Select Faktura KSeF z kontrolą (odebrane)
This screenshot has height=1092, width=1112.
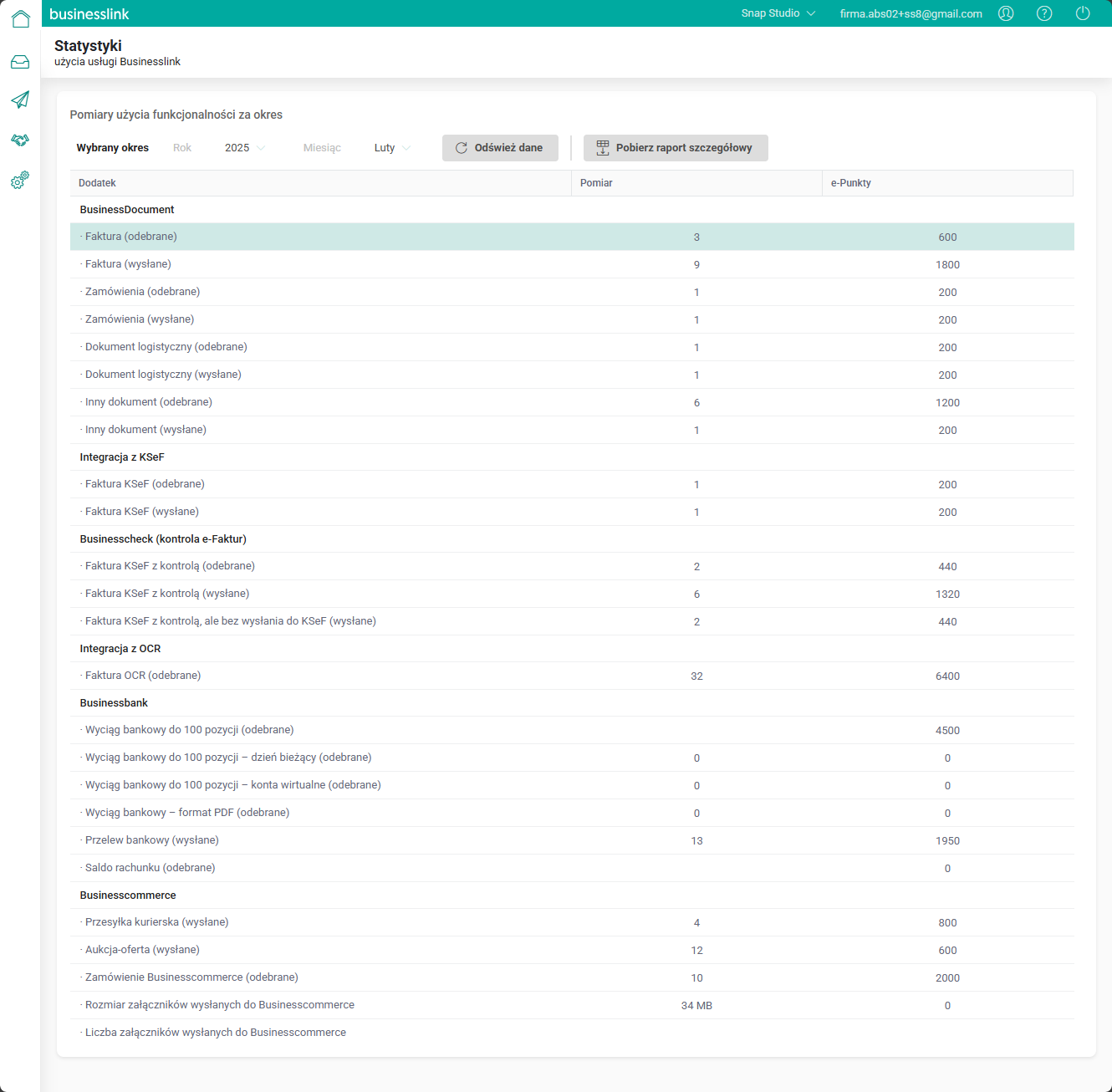point(572,566)
